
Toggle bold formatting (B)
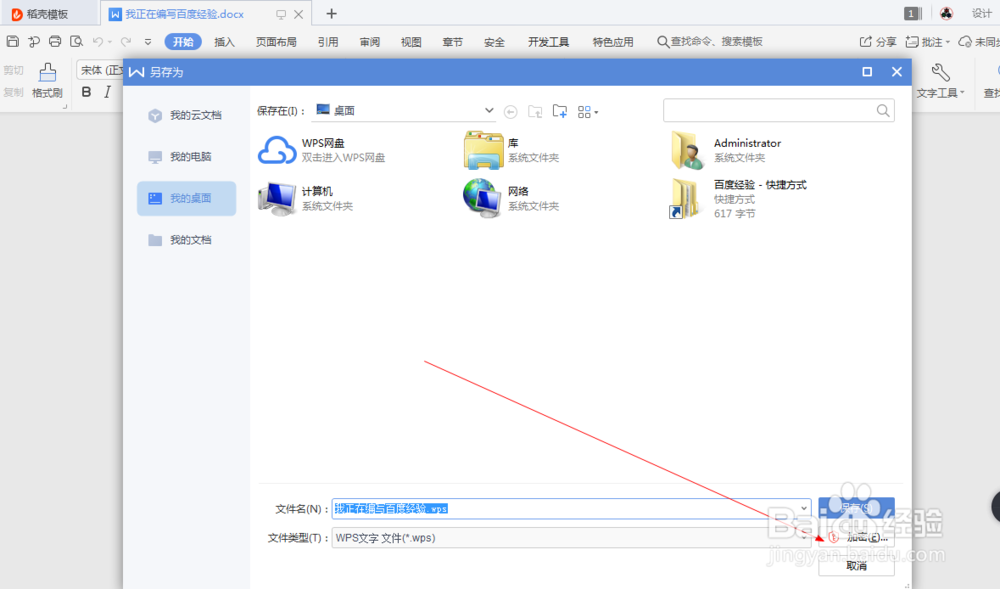(86, 92)
